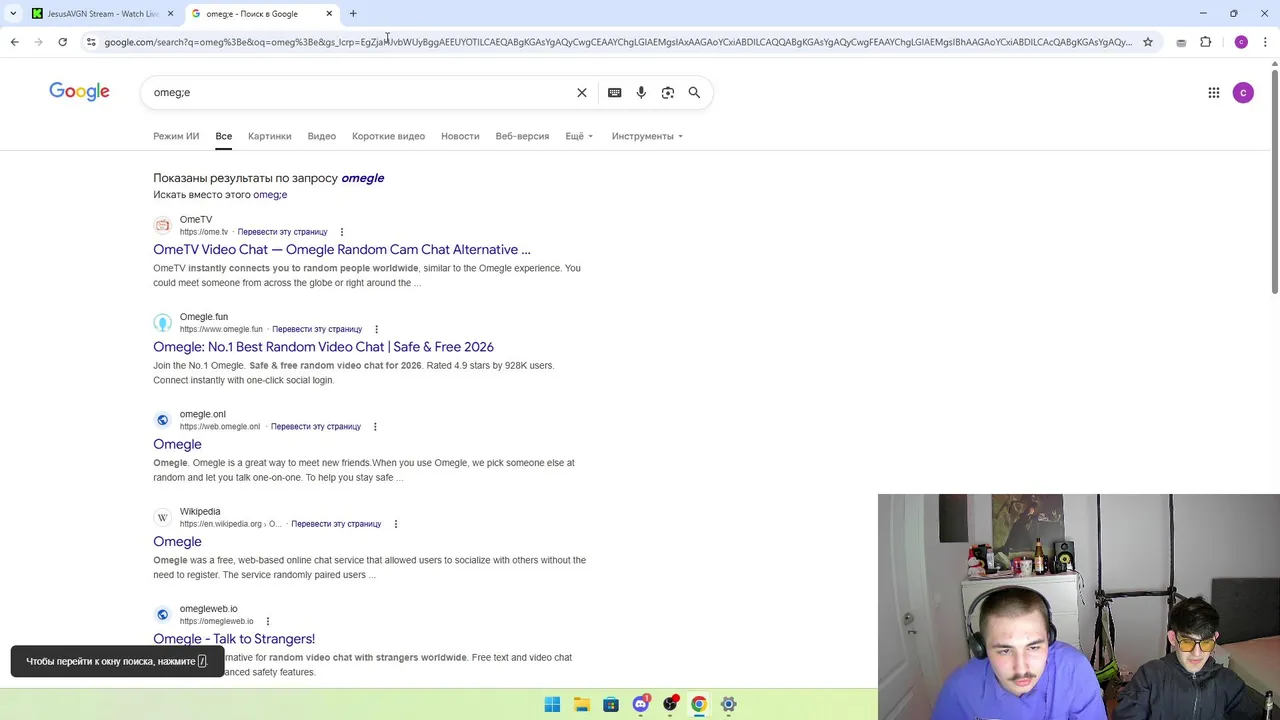
Task: Switch to Видео tab
Action: click(x=322, y=136)
